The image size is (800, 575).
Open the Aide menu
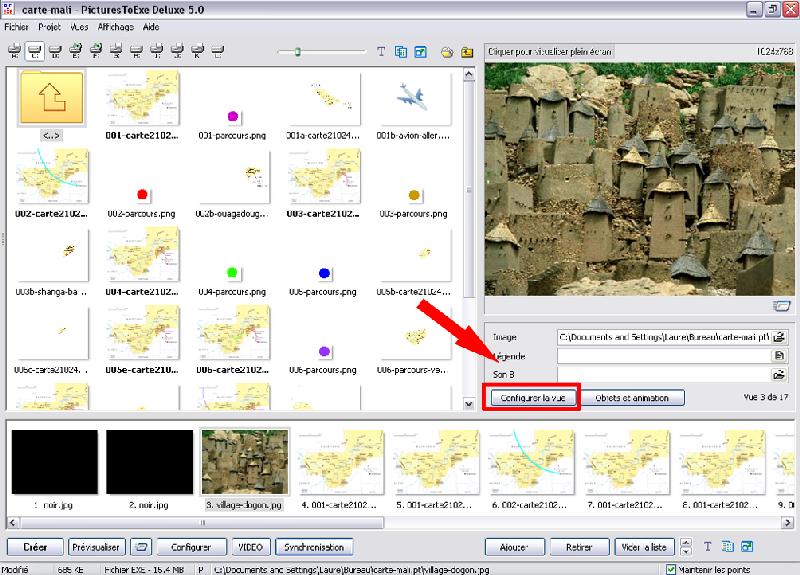coord(151,27)
